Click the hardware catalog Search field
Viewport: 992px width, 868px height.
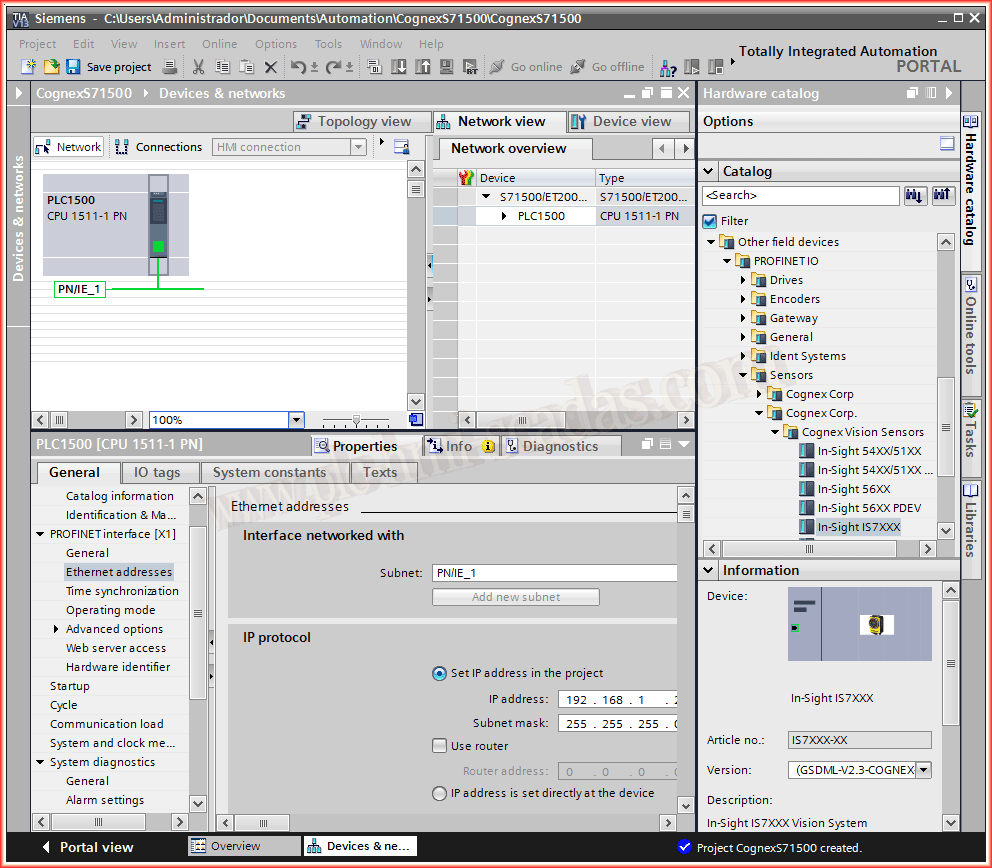point(800,196)
